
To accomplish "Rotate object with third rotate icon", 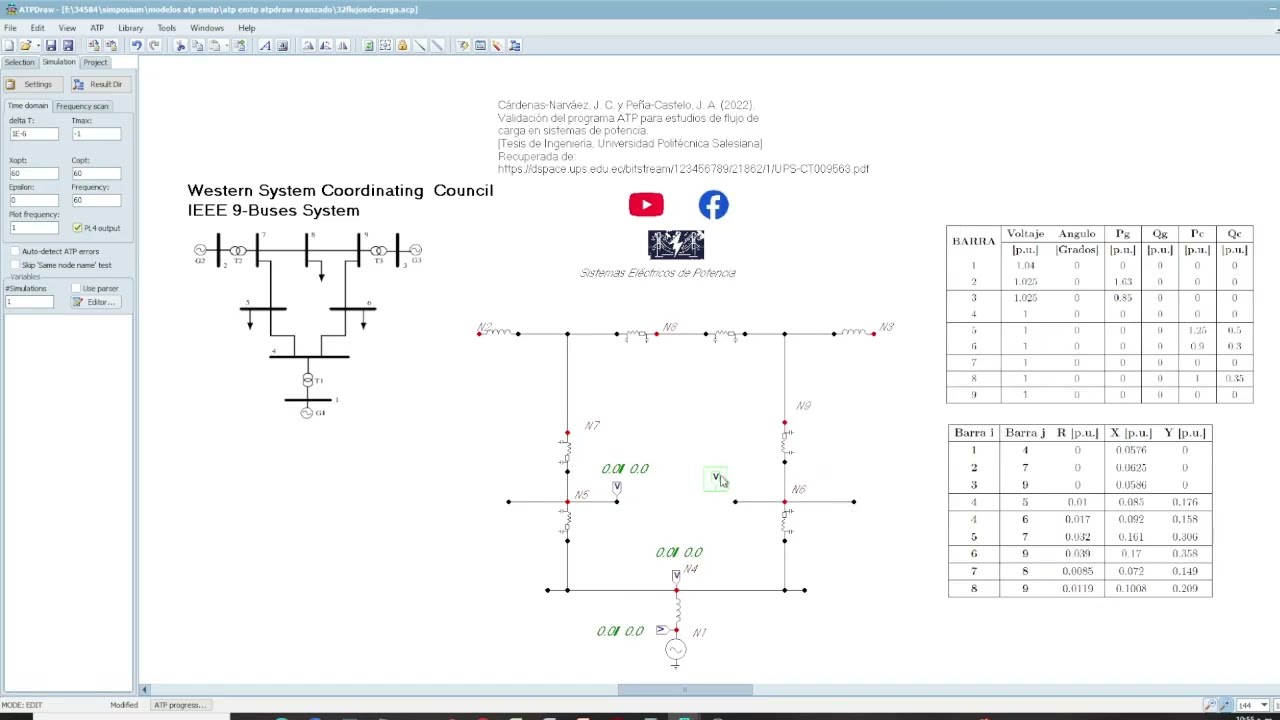I will point(343,45).
